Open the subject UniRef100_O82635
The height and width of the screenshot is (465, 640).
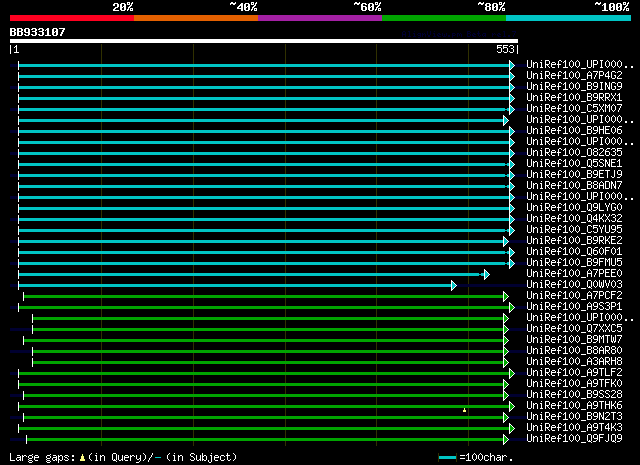[574, 153]
